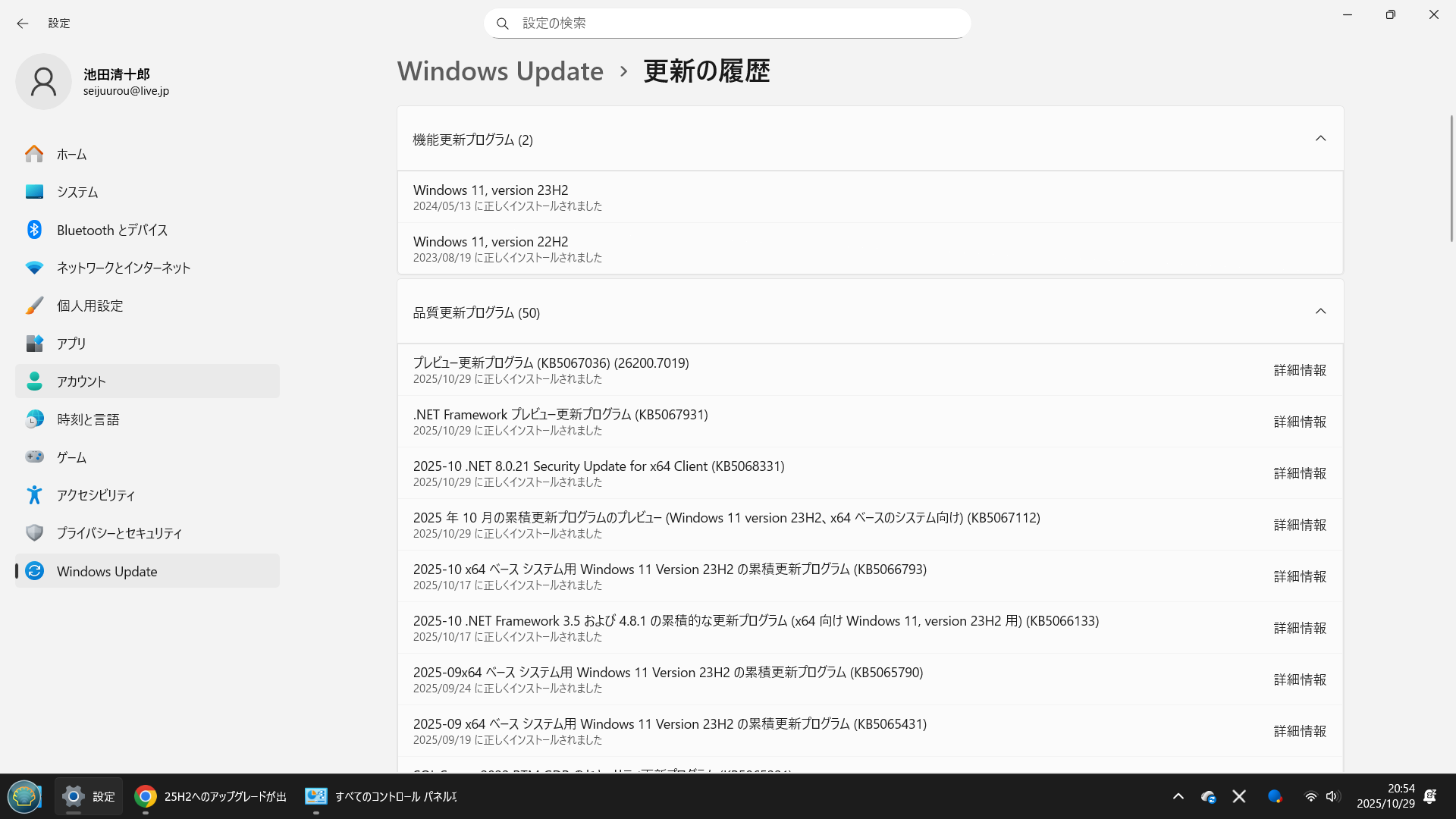This screenshot has width=1456, height=819.
Task: Open the volume speaker tray icon
Action: point(1332,796)
